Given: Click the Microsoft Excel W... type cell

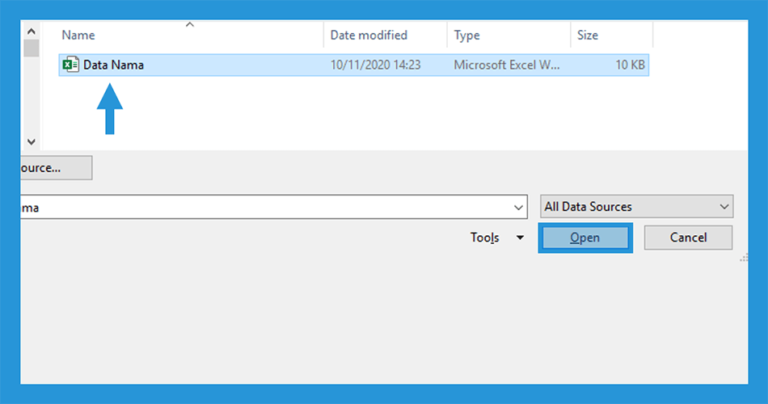Looking at the screenshot, I should [x=506, y=65].
